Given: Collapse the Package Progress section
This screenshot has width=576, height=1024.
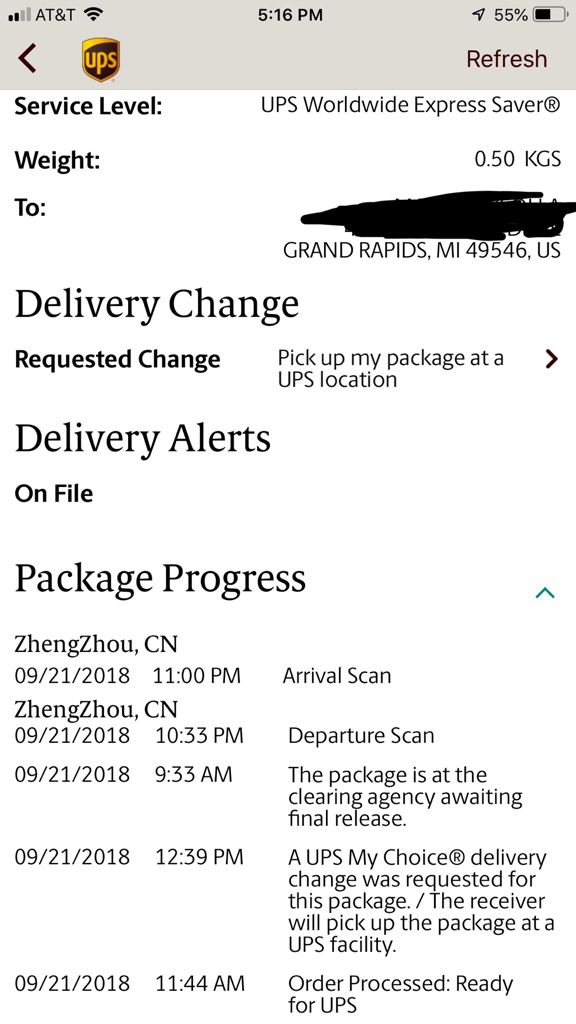Looking at the screenshot, I should click(x=545, y=592).
